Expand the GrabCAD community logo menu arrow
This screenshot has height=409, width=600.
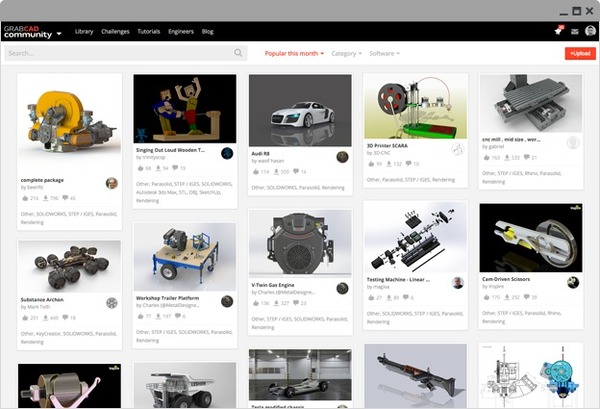point(59,34)
